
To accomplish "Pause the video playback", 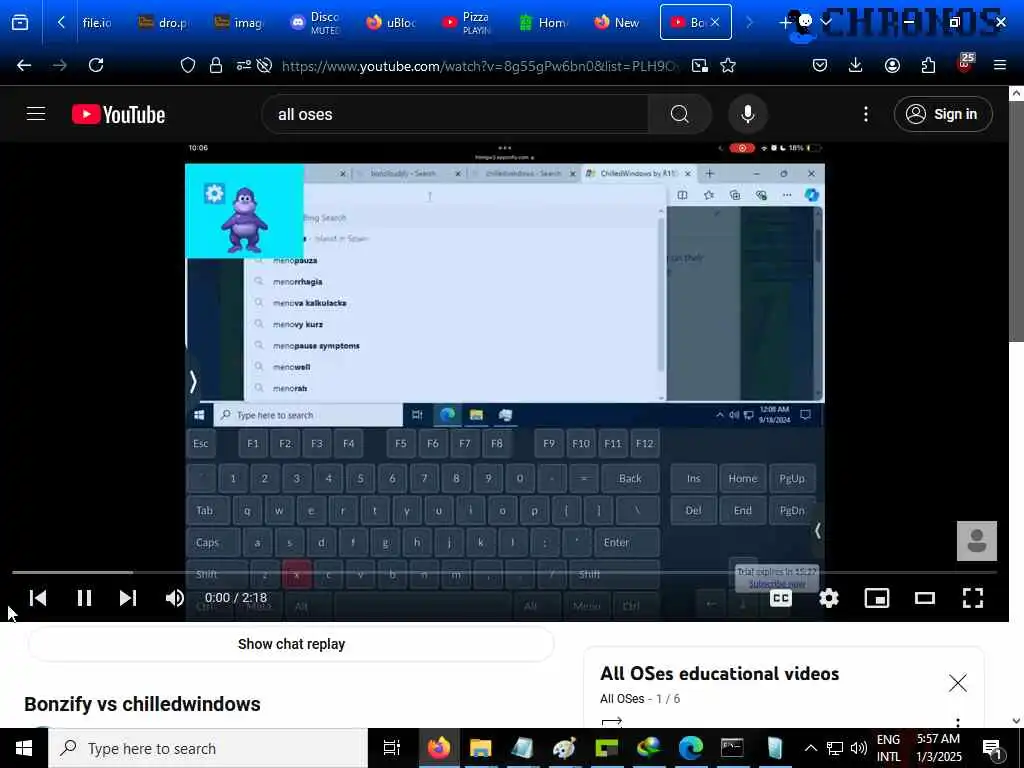I will click(x=84, y=598).
